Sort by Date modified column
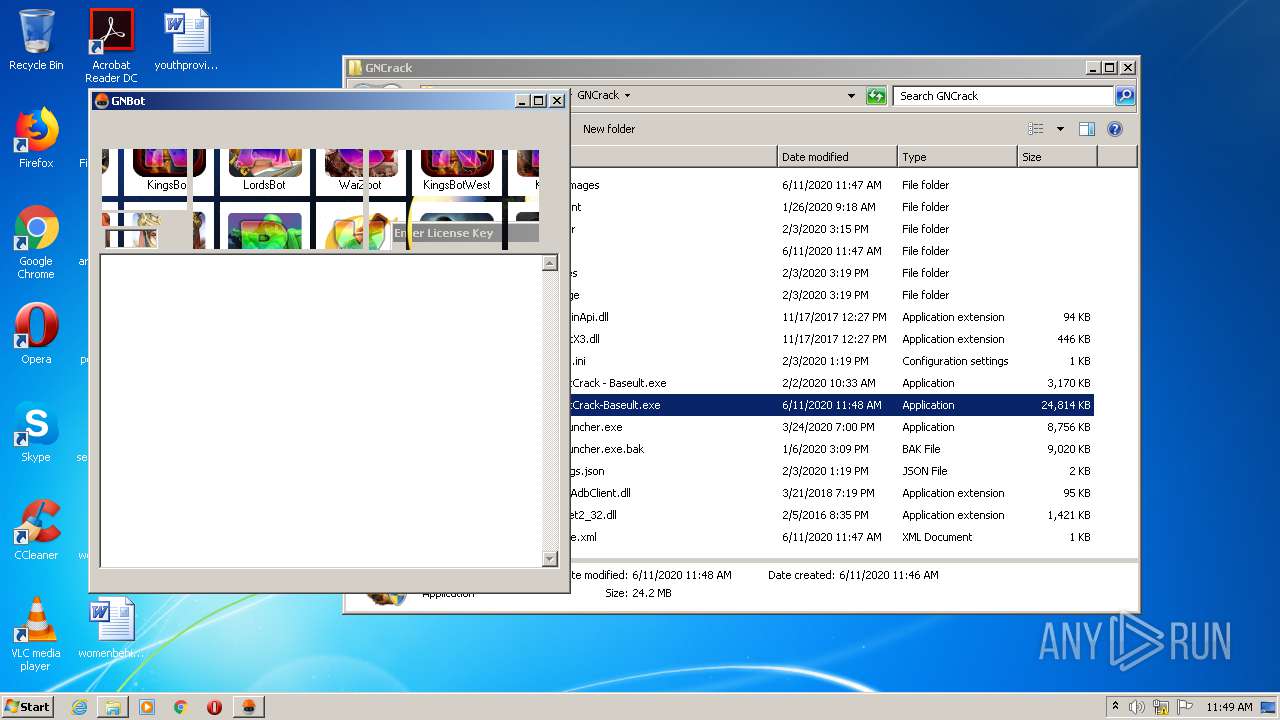This screenshot has width=1280, height=720. pos(837,157)
